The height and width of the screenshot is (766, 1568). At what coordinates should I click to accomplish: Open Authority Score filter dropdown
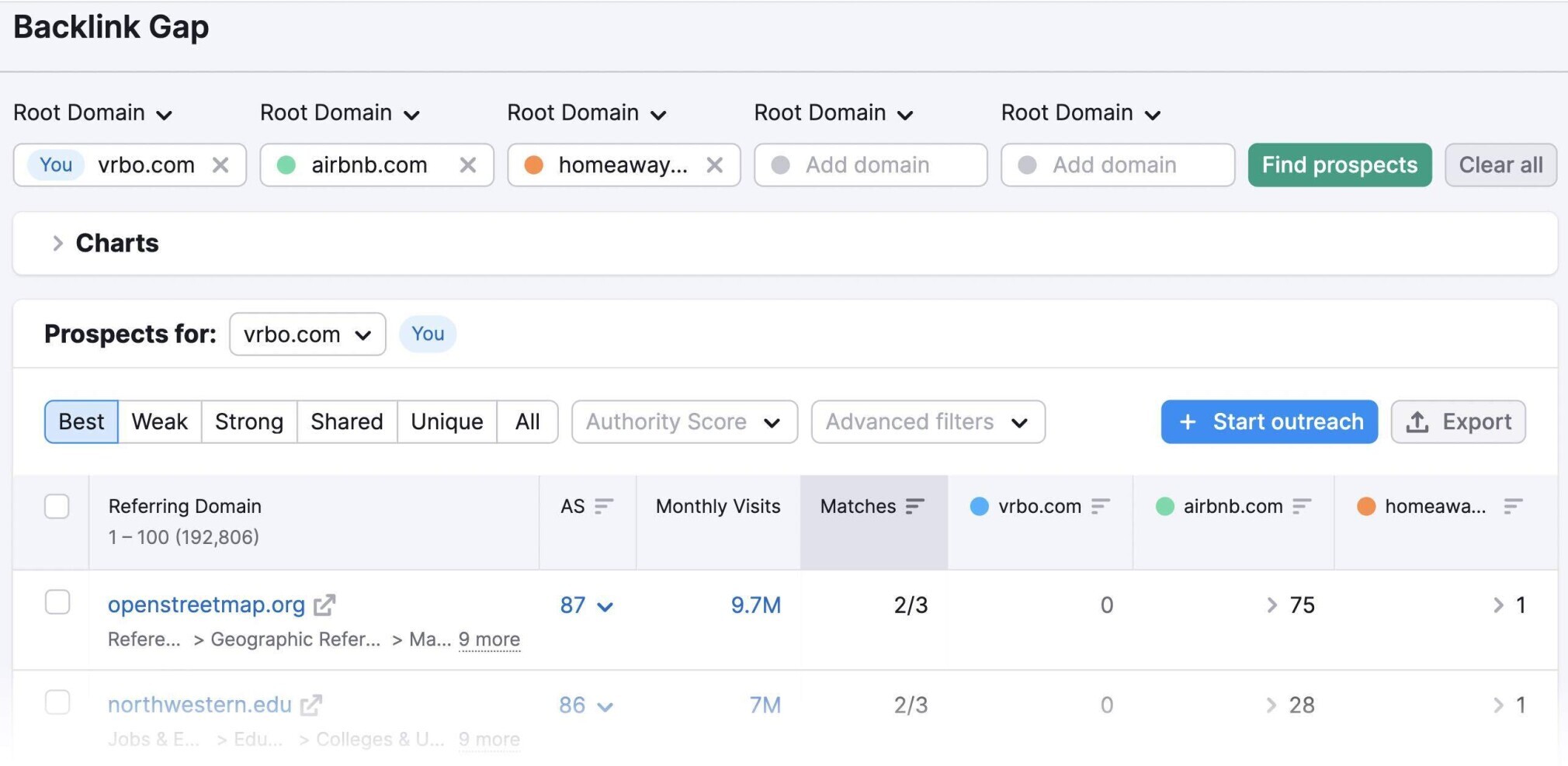[685, 421]
